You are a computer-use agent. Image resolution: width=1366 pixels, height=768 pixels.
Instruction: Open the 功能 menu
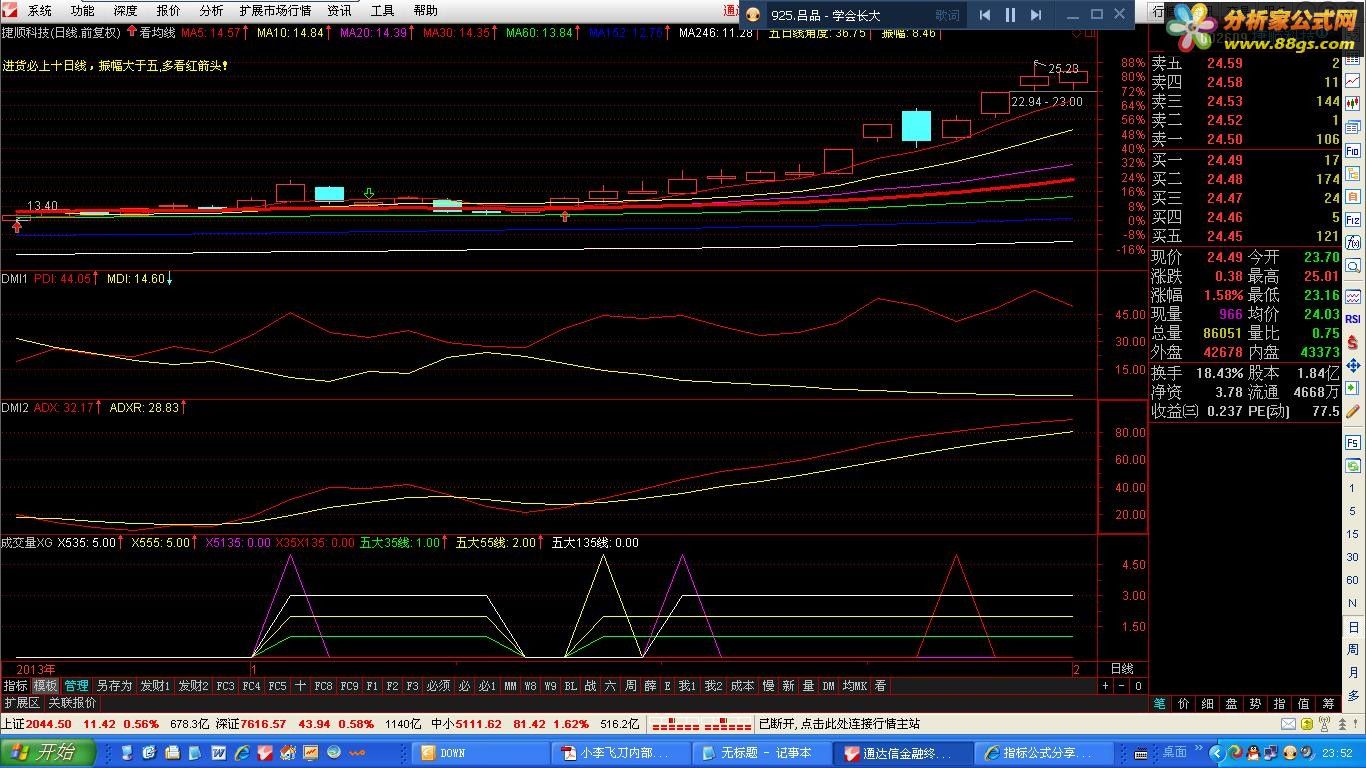click(83, 11)
